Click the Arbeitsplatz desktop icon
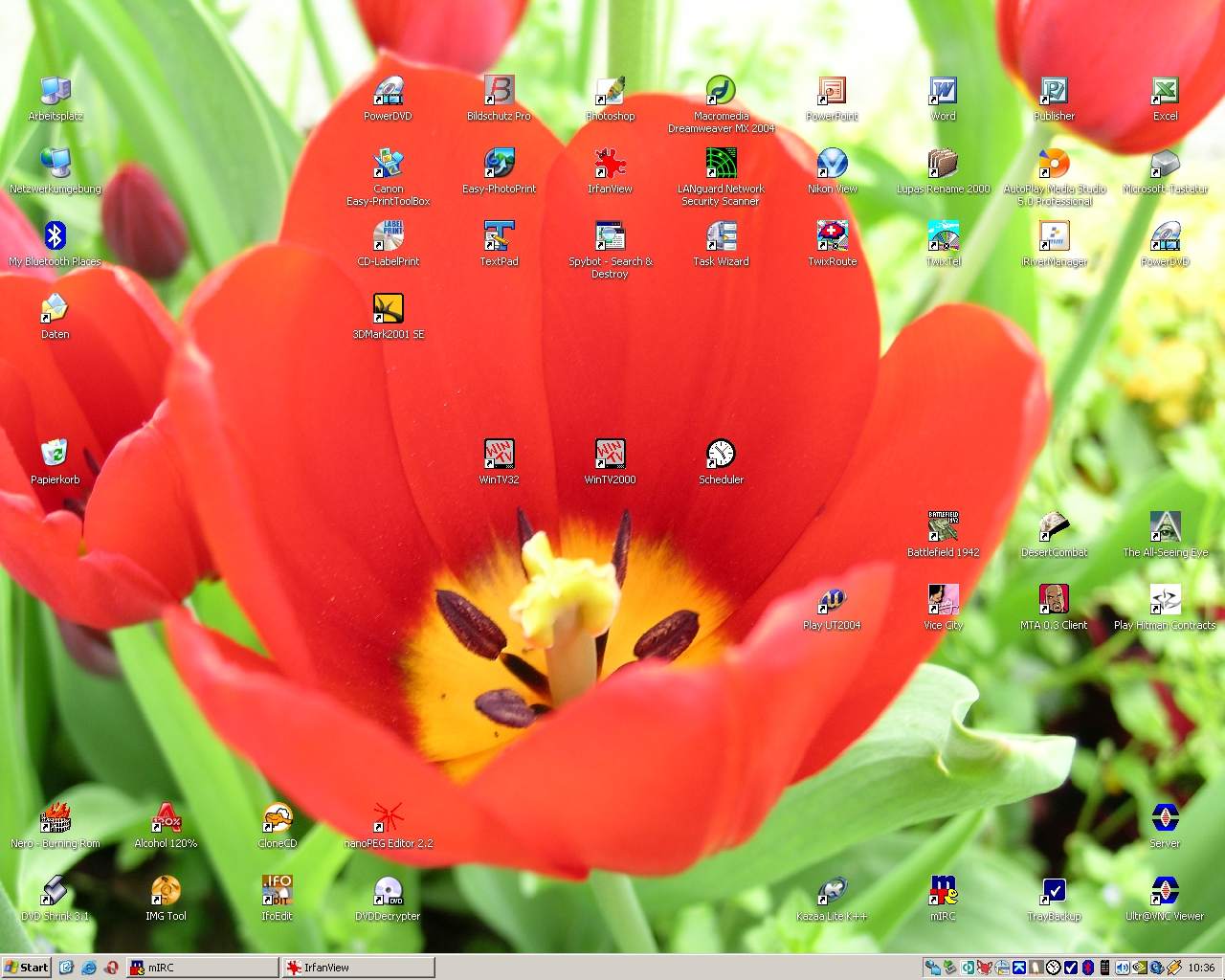1225x980 pixels. (55, 92)
